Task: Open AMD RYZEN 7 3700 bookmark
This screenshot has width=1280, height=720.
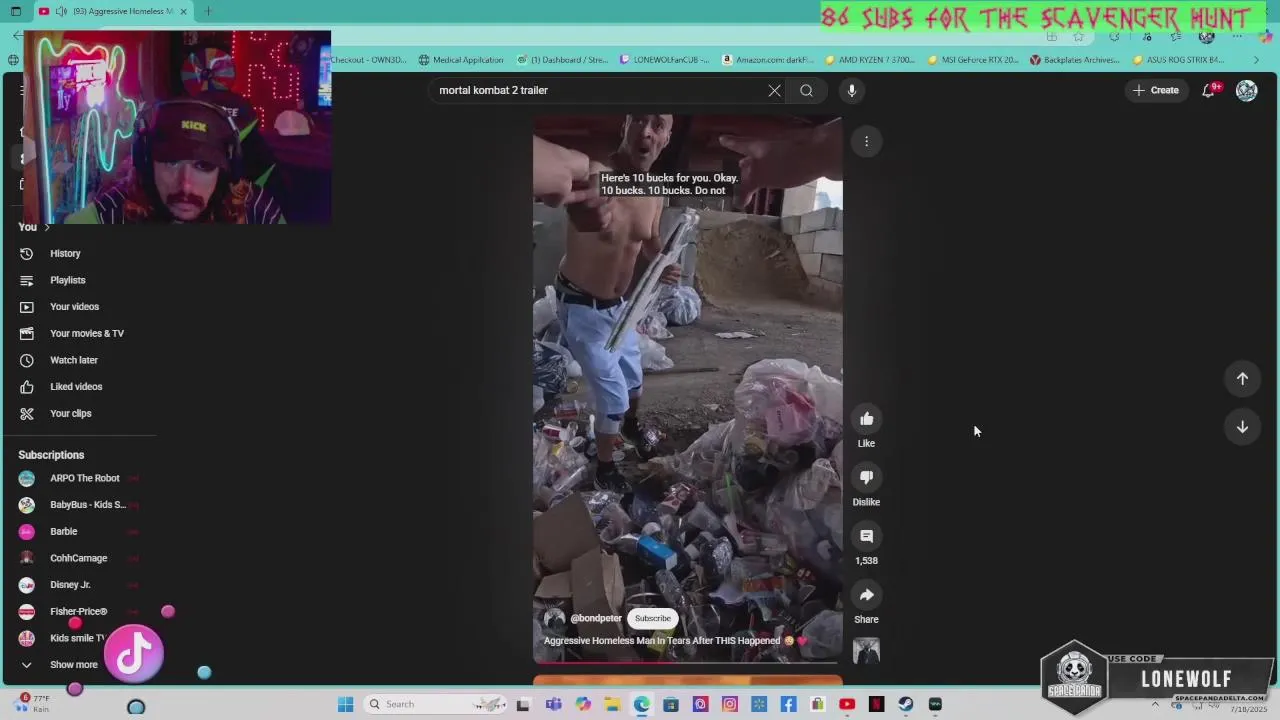Action: pyautogui.click(x=869, y=60)
